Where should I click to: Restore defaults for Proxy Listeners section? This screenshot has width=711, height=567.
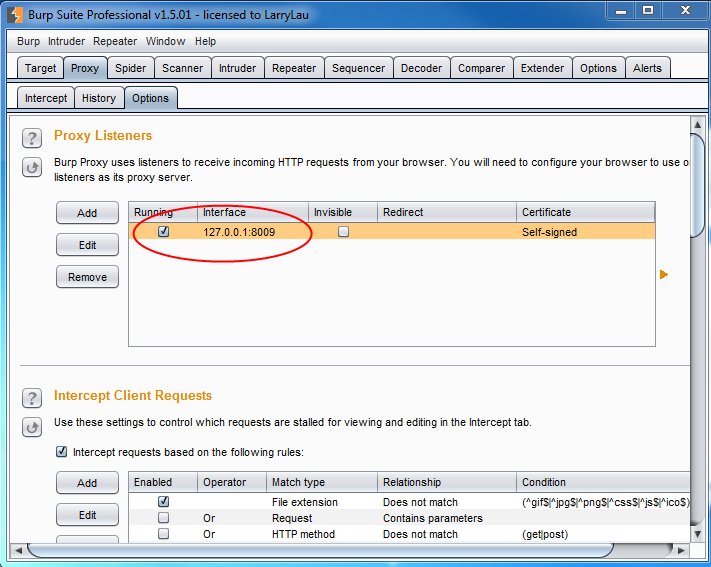[x=32, y=167]
